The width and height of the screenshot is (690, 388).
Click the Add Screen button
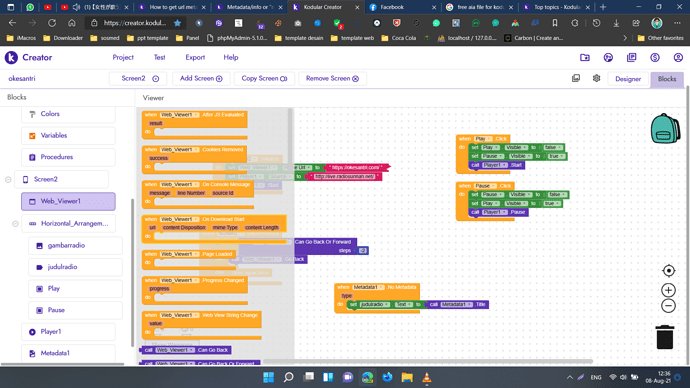click(x=201, y=78)
